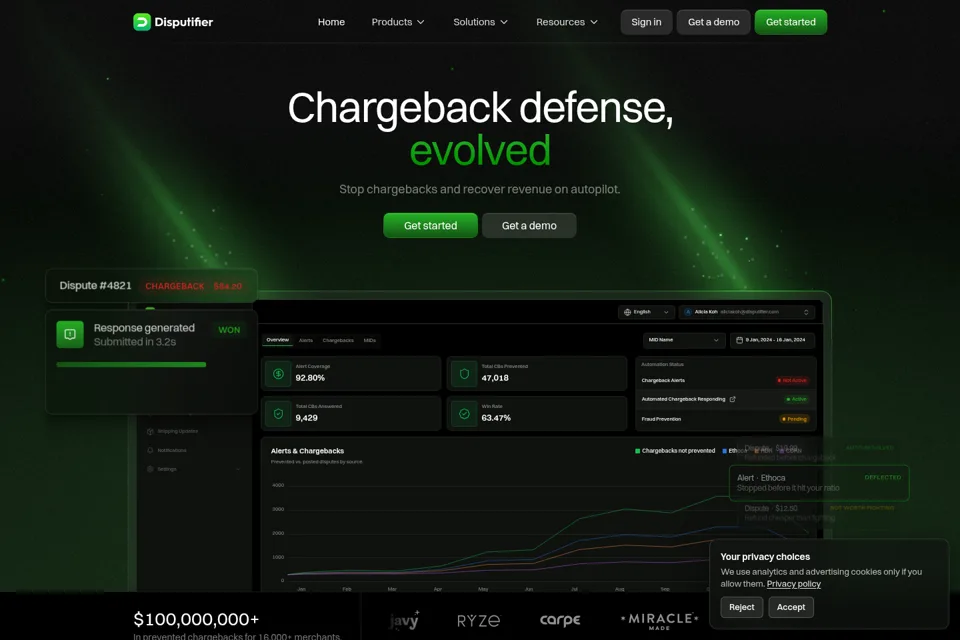Click the blue Ethoca legend swatch
Screen dimensions: 960x640
click(724, 451)
